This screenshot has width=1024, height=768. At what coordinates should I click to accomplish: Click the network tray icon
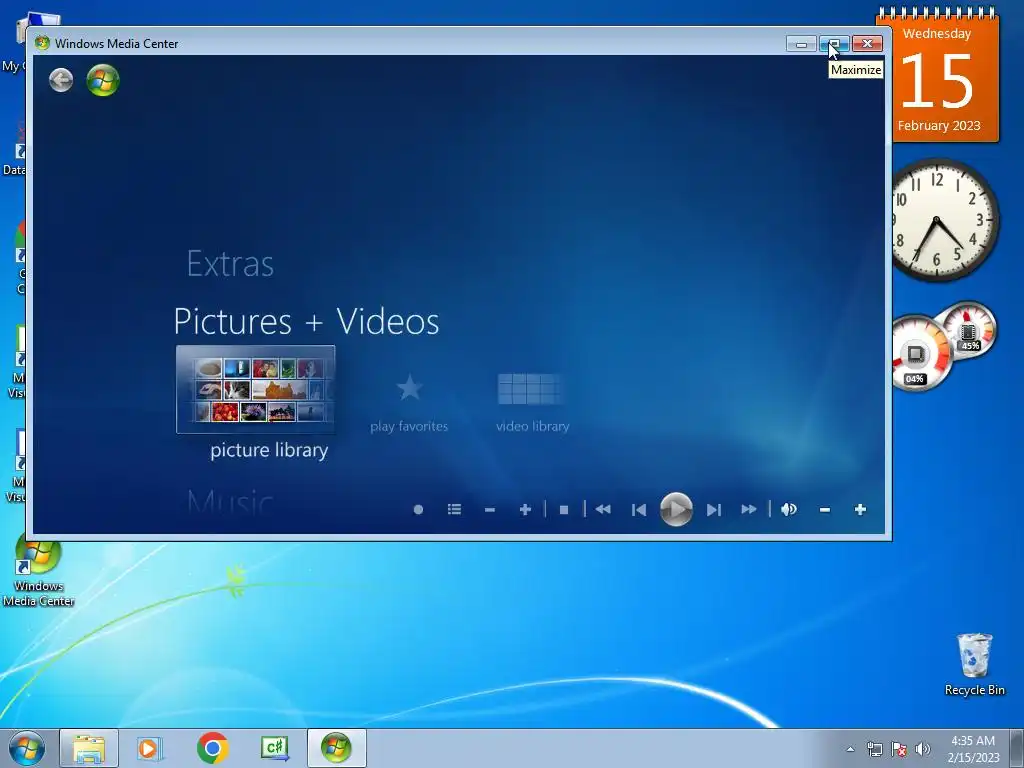[x=874, y=749]
